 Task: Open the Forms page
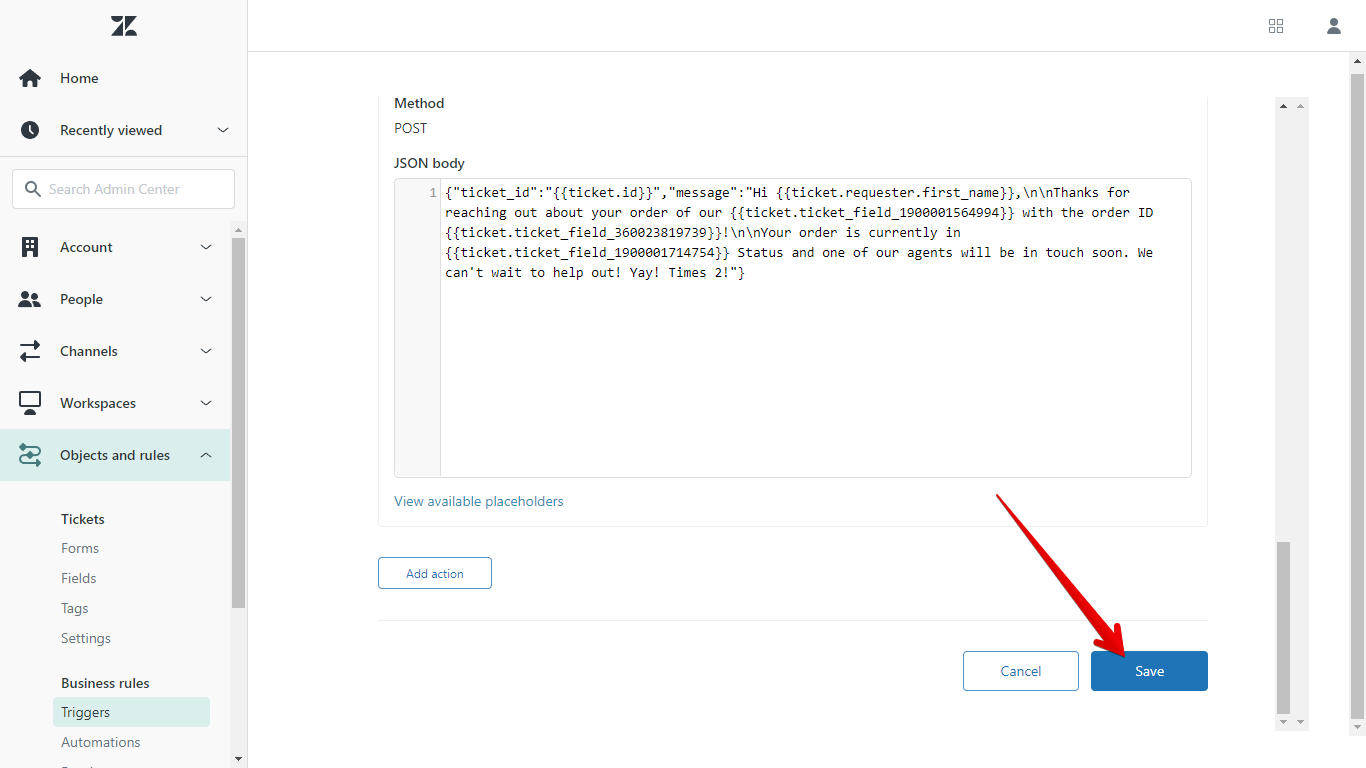coord(80,548)
